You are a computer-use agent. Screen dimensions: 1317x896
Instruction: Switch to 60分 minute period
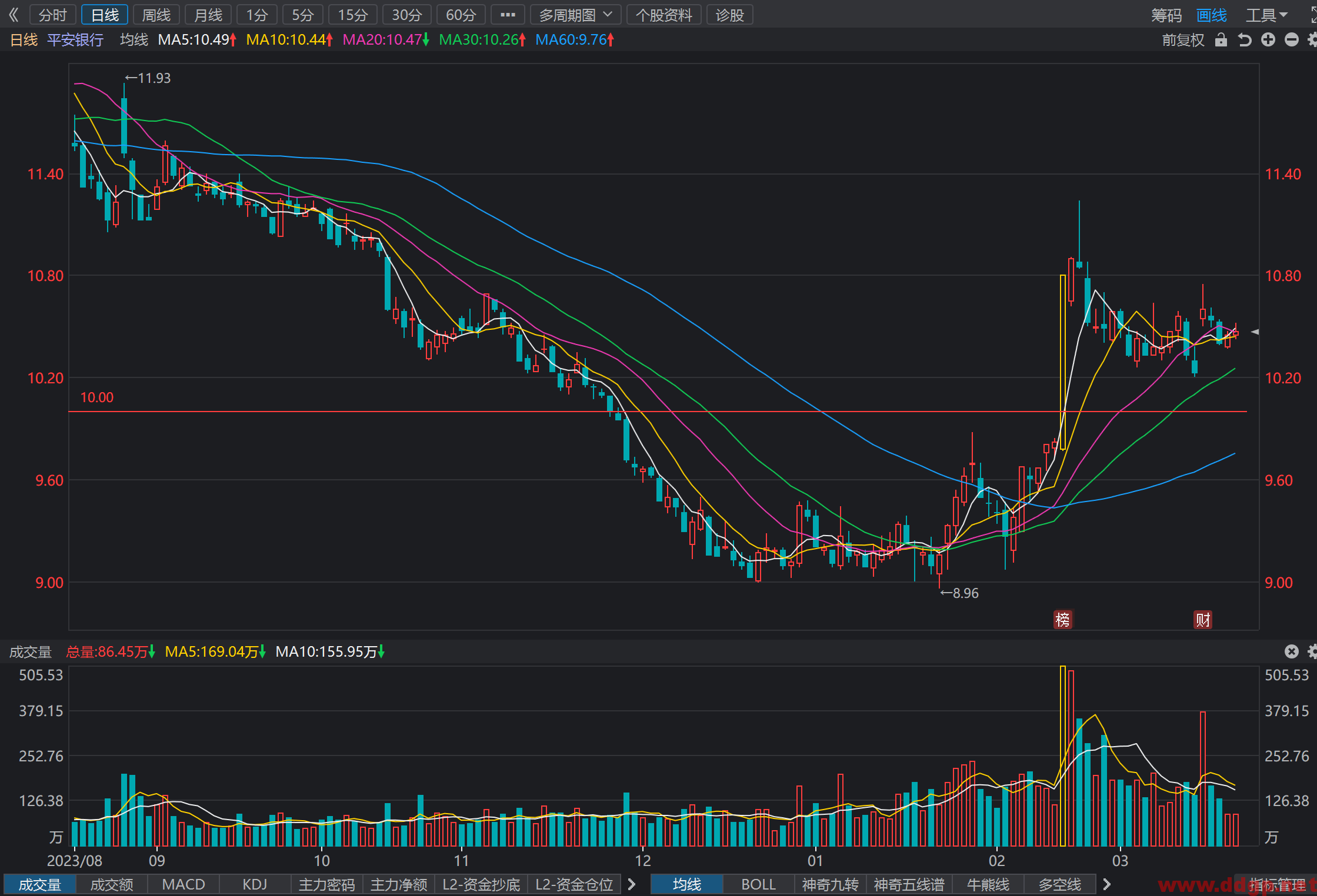(461, 15)
